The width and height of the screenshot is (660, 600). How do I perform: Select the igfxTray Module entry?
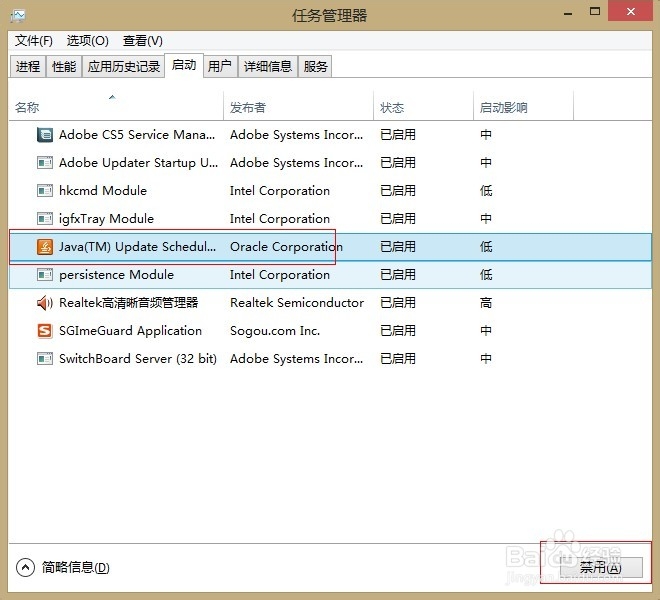point(106,219)
